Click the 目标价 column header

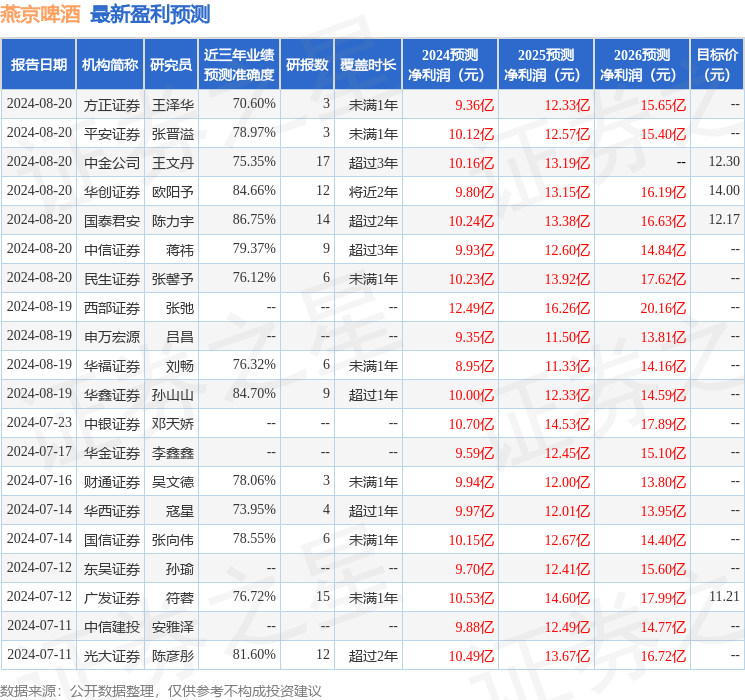pos(716,65)
